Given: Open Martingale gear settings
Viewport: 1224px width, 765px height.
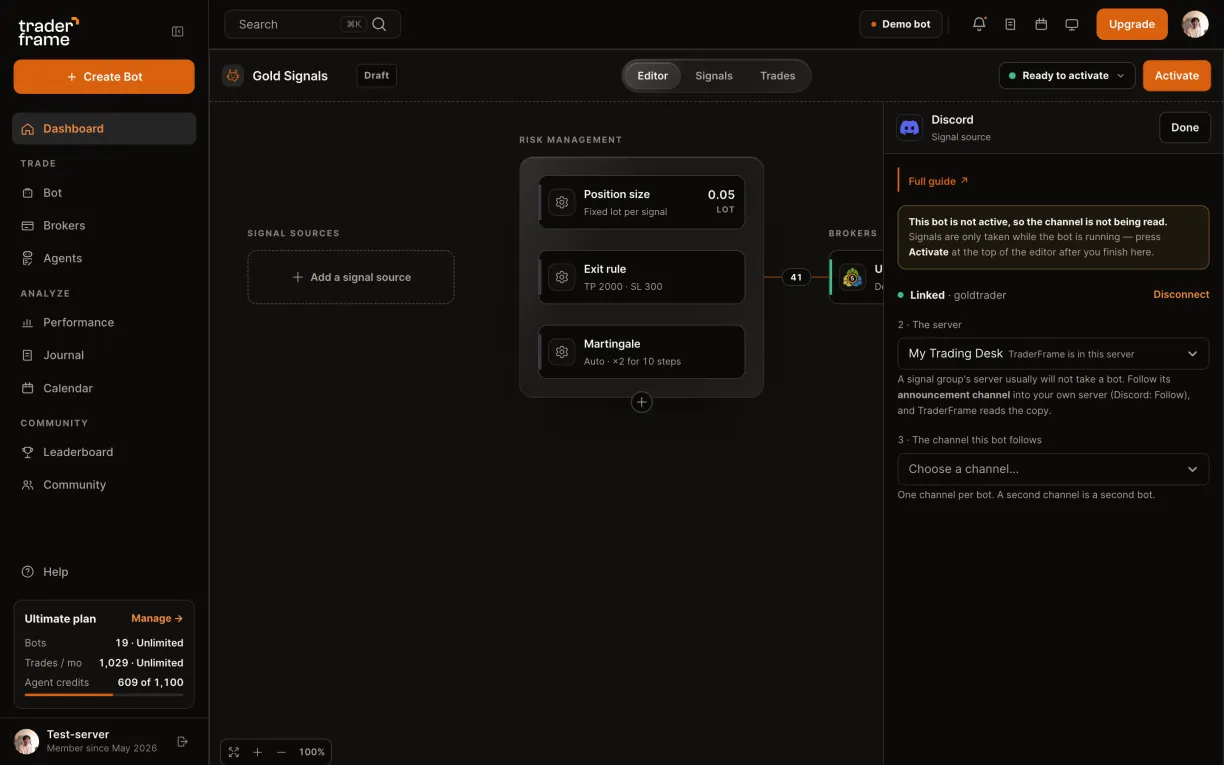Looking at the screenshot, I should 562,352.
